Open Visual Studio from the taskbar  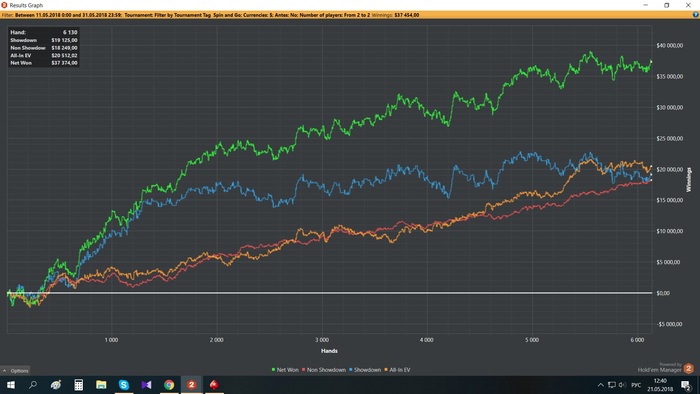tap(146, 385)
